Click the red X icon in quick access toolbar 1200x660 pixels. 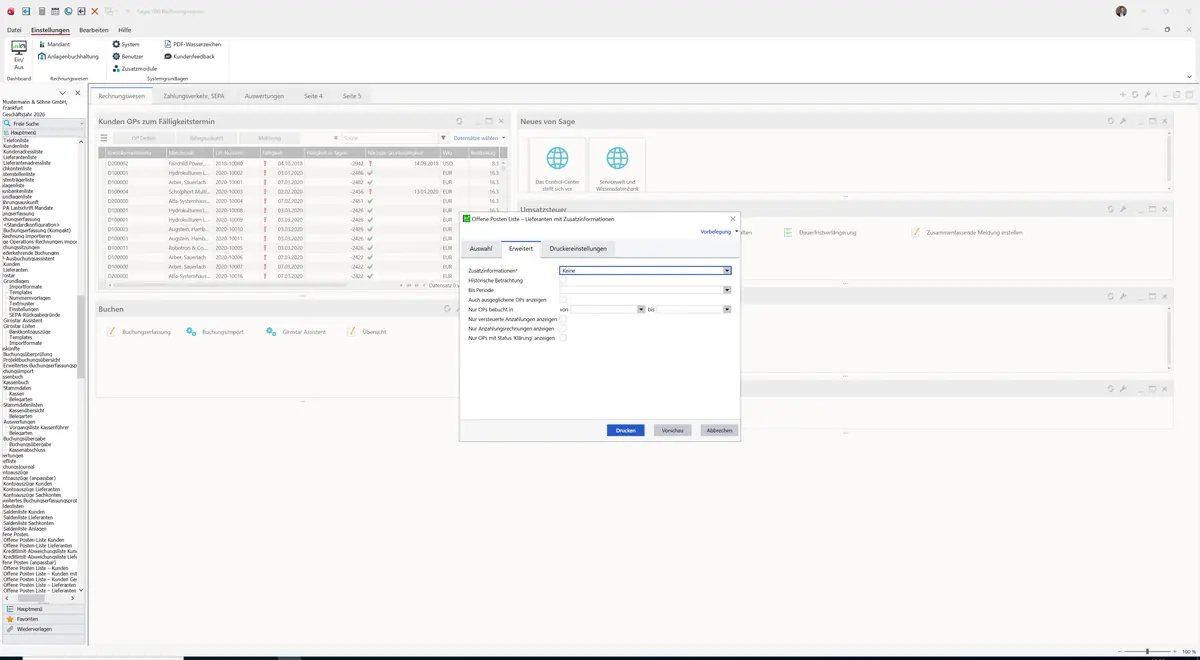coord(95,11)
